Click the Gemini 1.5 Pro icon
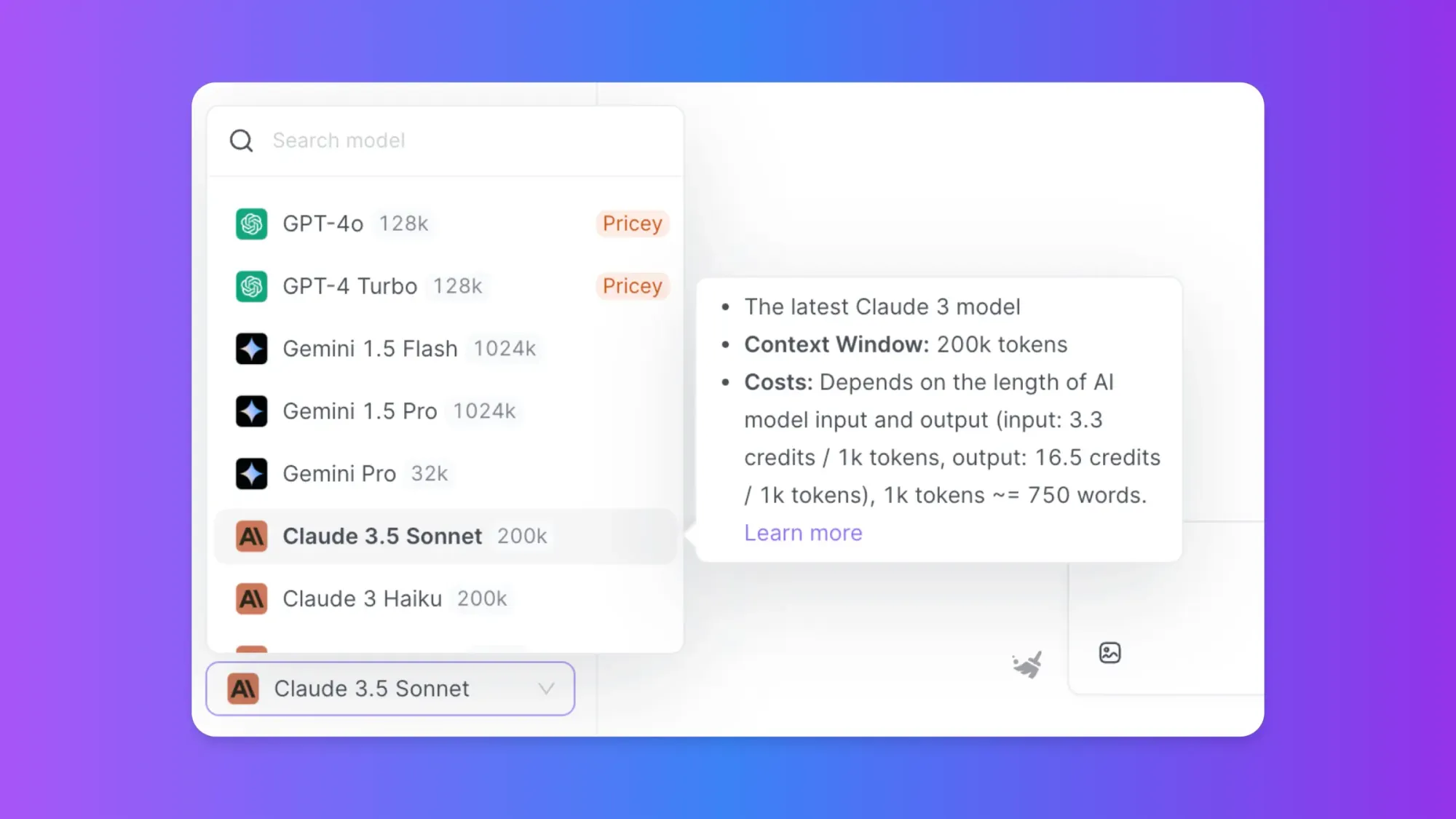The width and height of the screenshot is (1456, 819). tap(252, 411)
